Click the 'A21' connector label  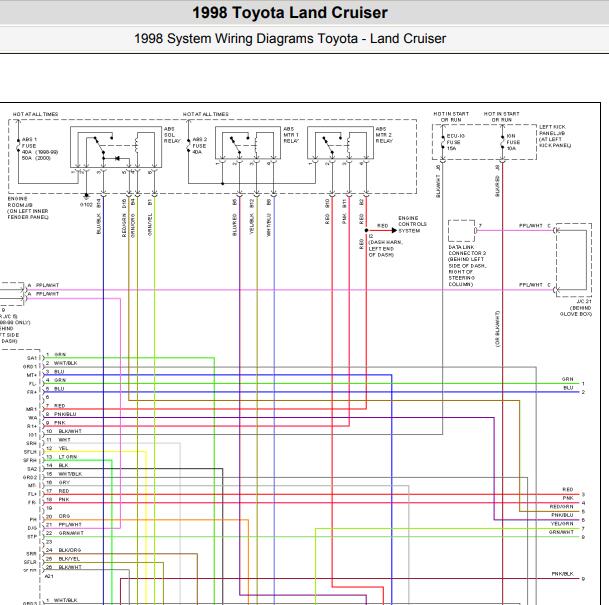(49, 577)
